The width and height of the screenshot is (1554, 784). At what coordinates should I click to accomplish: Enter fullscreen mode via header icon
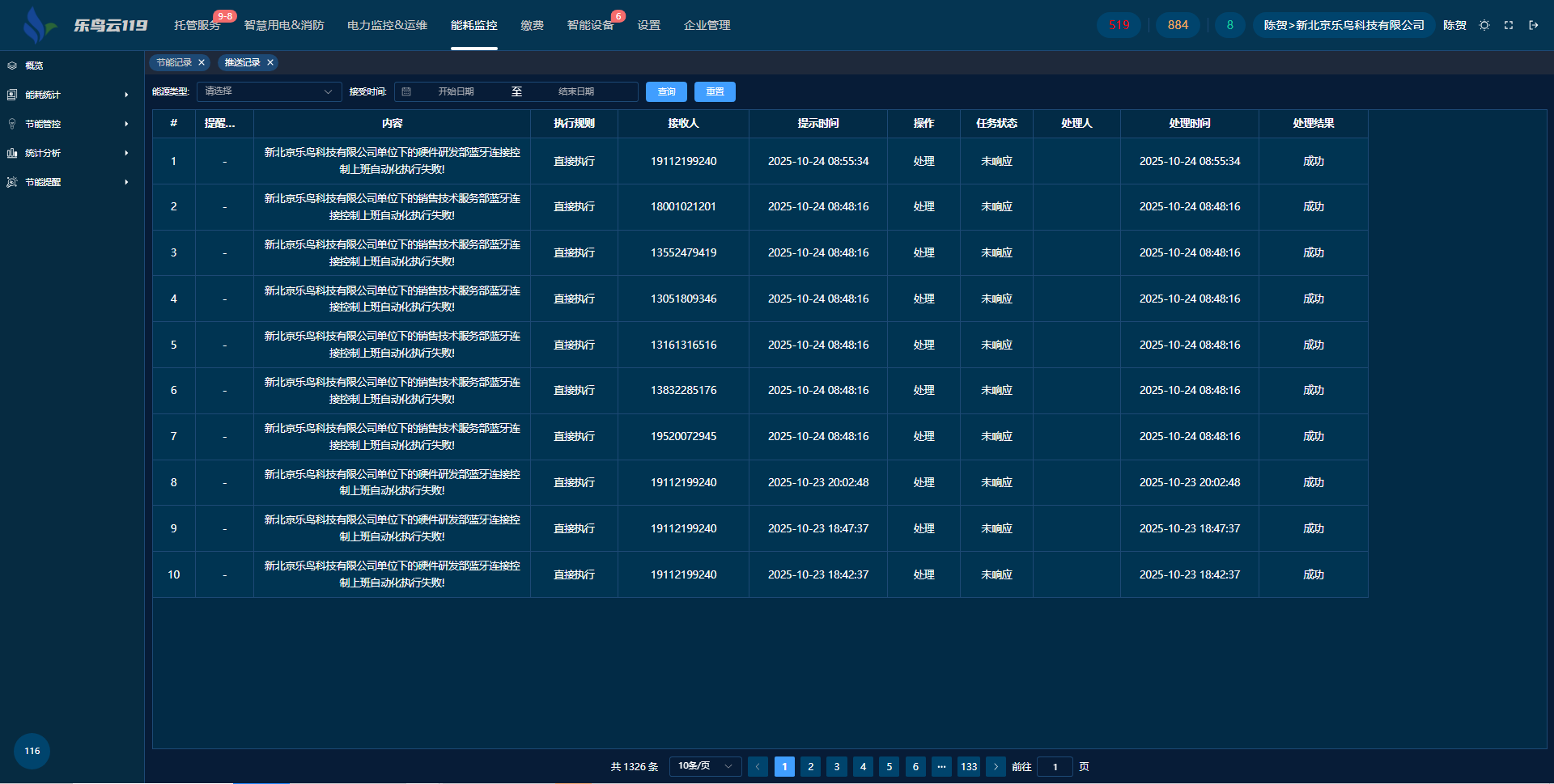(x=1509, y=25)
